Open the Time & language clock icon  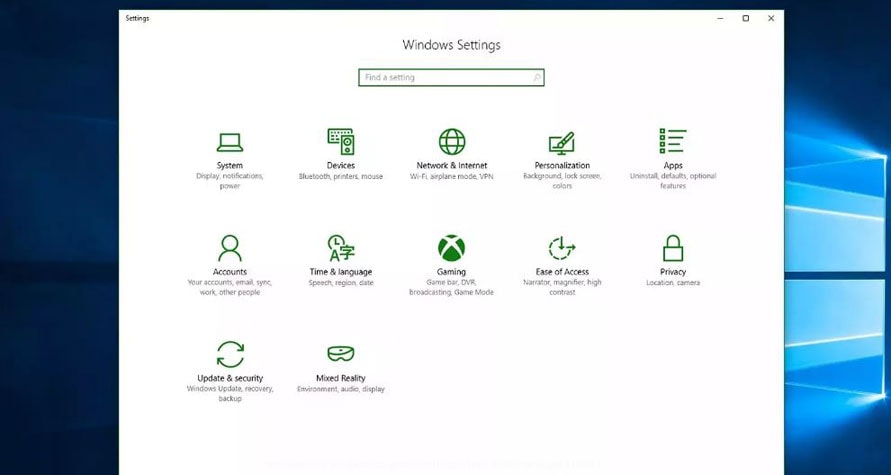pyautogui.click(x=341, y=248)
